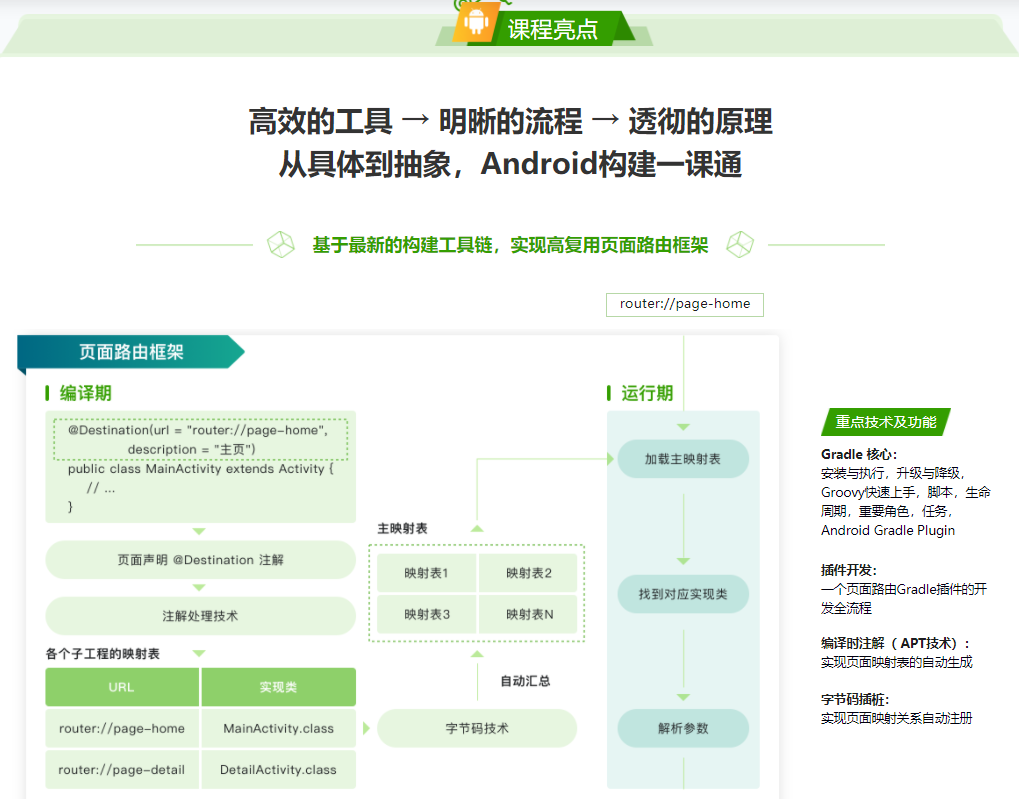Click the arrowhead pointing into 加载主映射表 from the left
This screenshot has width=1019, height=799.
[606, 459]
